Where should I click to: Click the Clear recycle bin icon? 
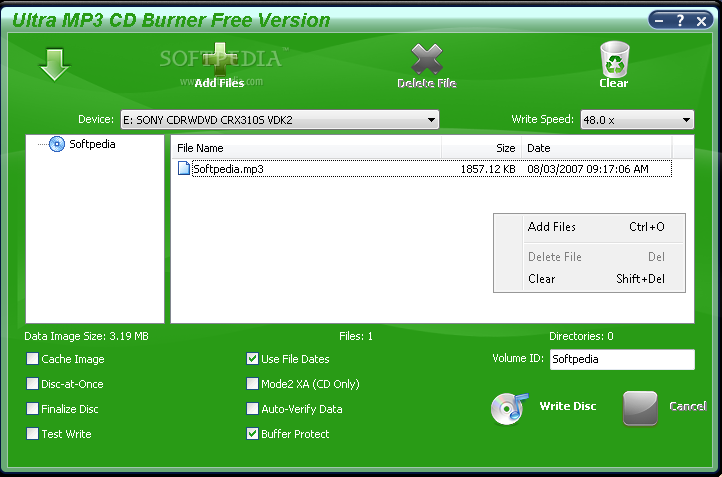(614, 59)
